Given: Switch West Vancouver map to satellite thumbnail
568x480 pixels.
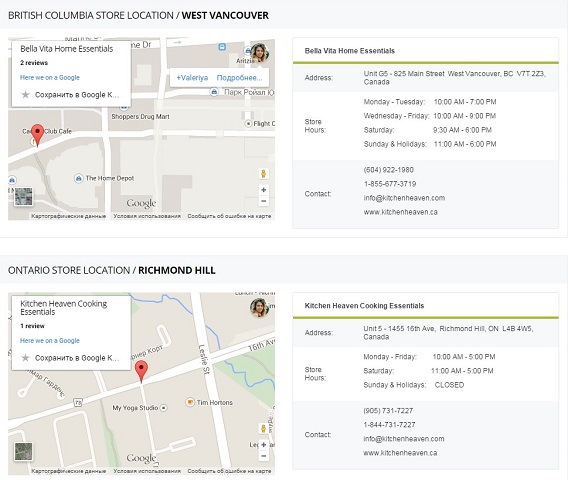Looking at the screenshot, I should 24,197.
